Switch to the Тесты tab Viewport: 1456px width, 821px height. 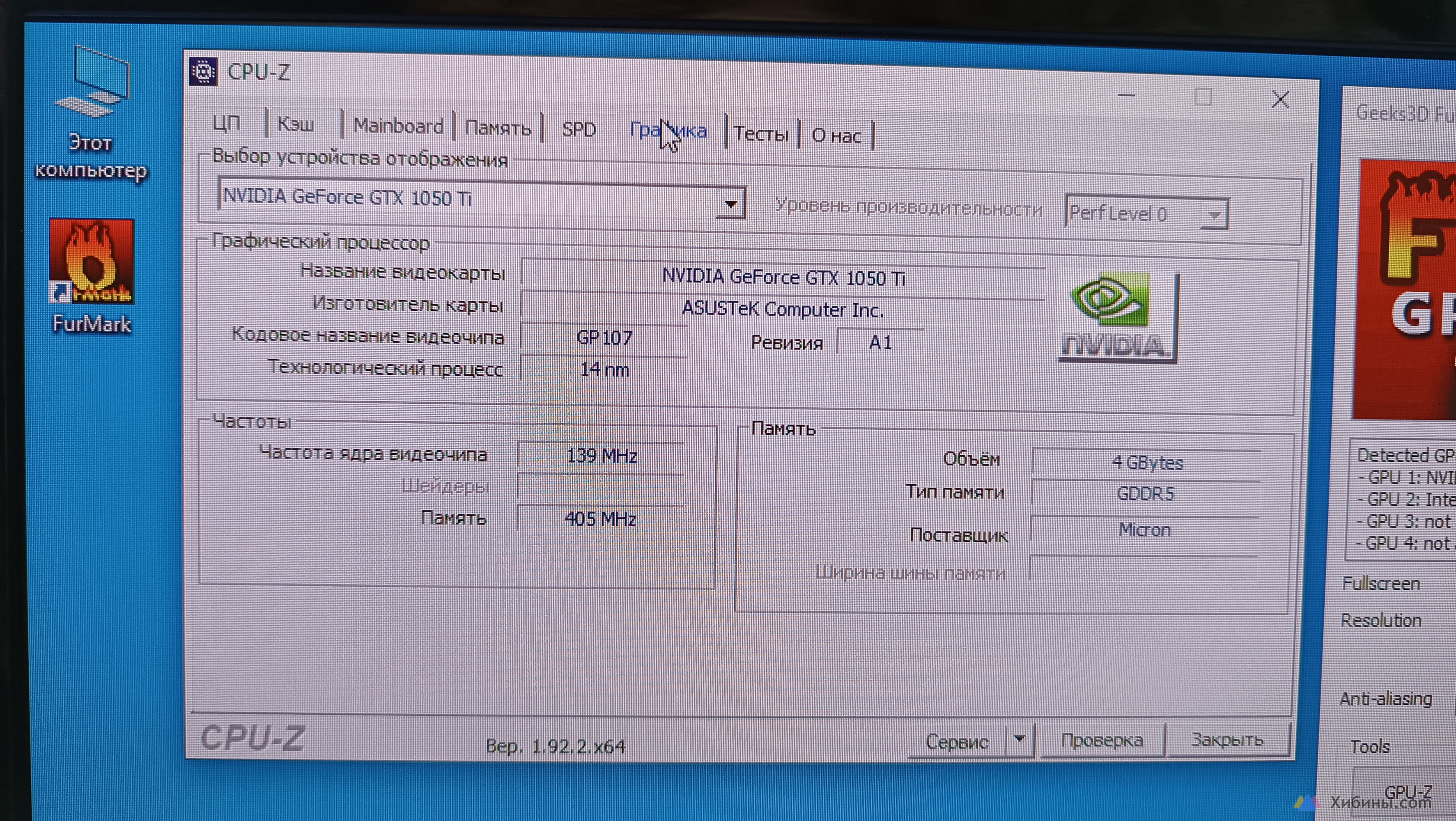pos(761,135)
